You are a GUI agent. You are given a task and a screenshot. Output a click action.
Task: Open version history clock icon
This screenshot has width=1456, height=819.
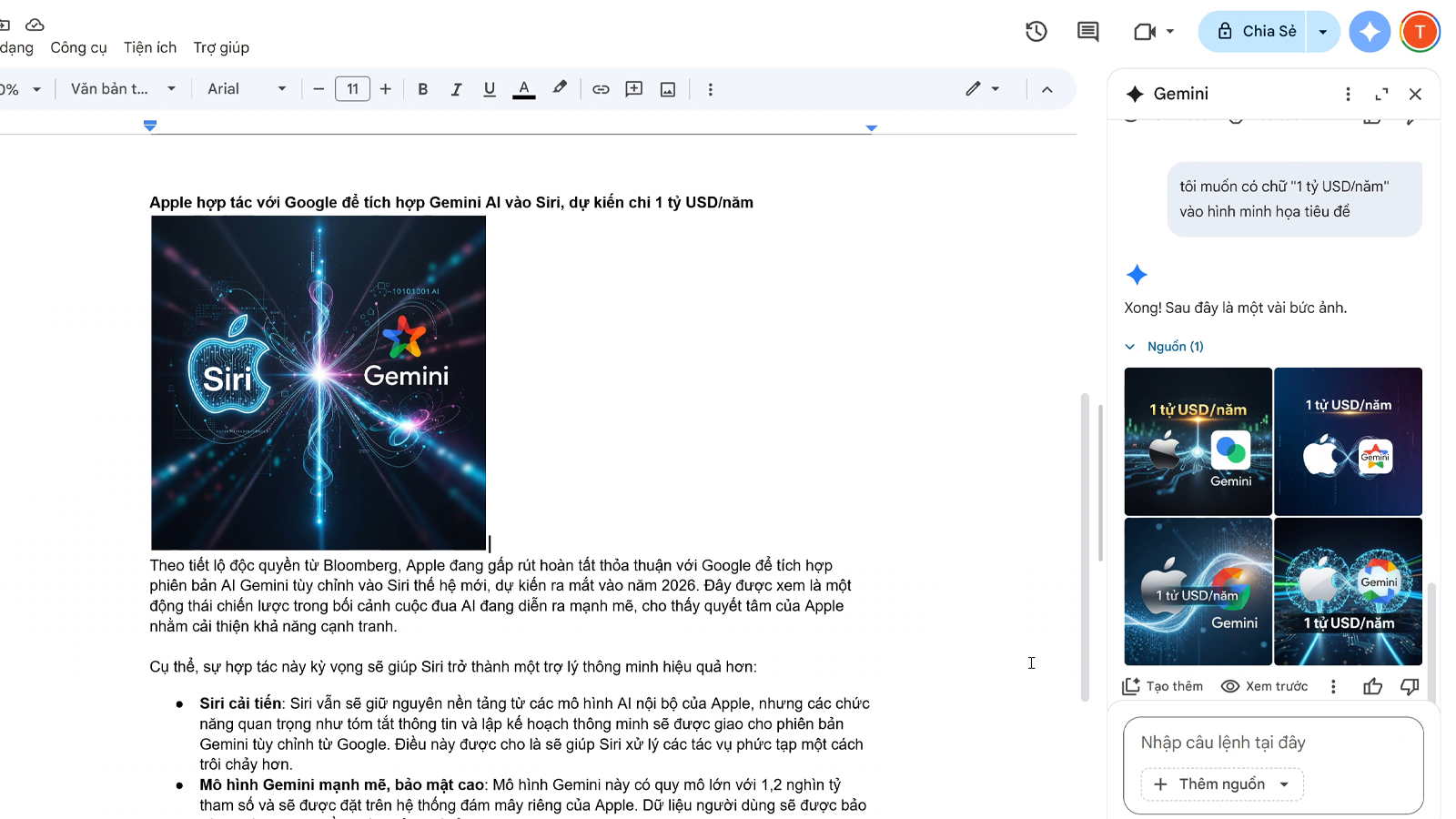(x=1036, y=32)
